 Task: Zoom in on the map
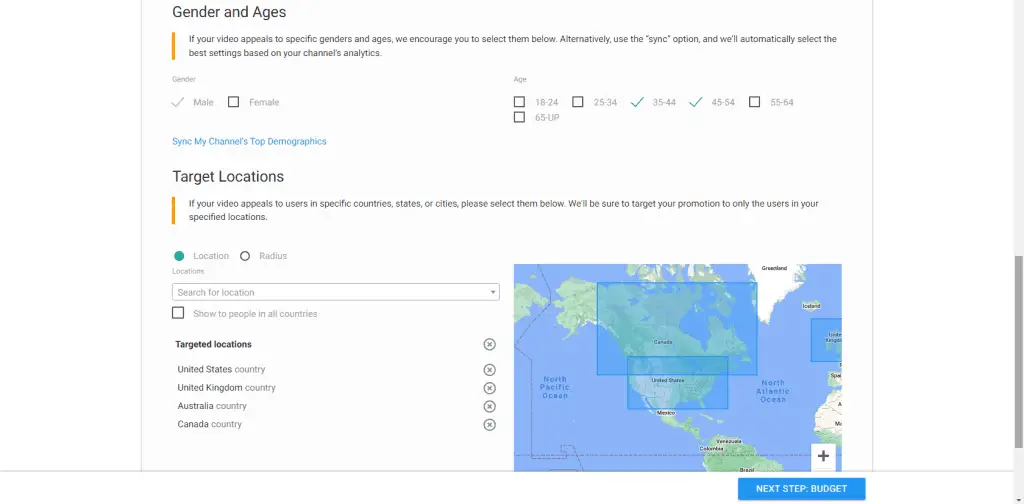click(823, 457)
